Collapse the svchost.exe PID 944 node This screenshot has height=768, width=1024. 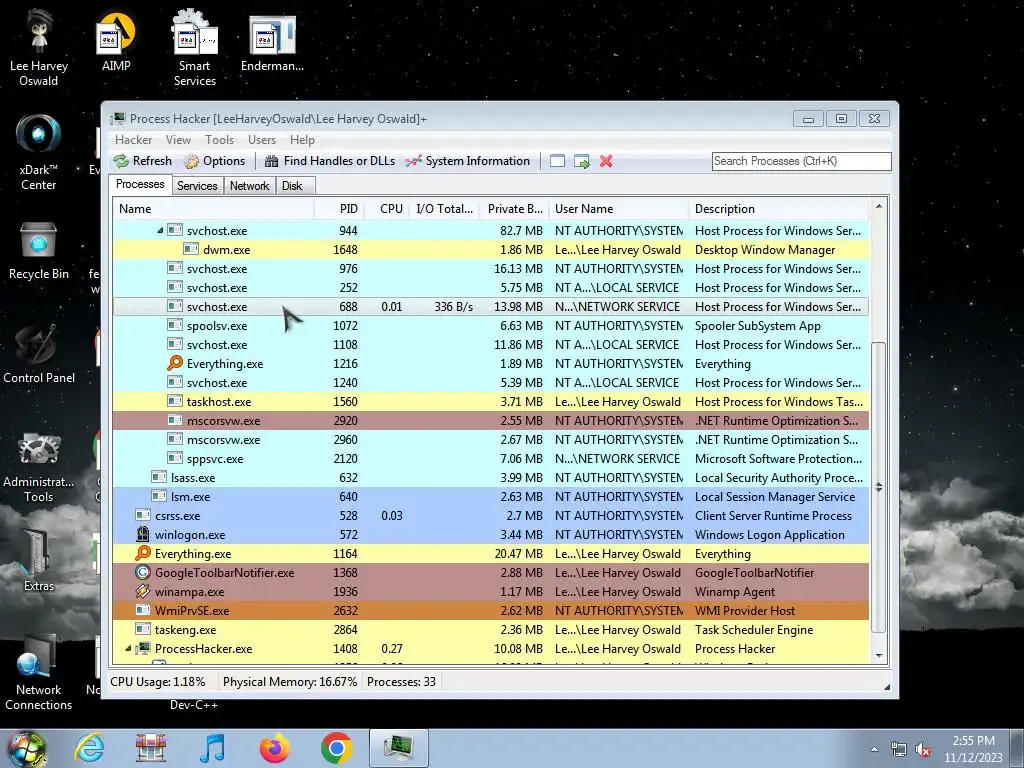pos(160,231)
